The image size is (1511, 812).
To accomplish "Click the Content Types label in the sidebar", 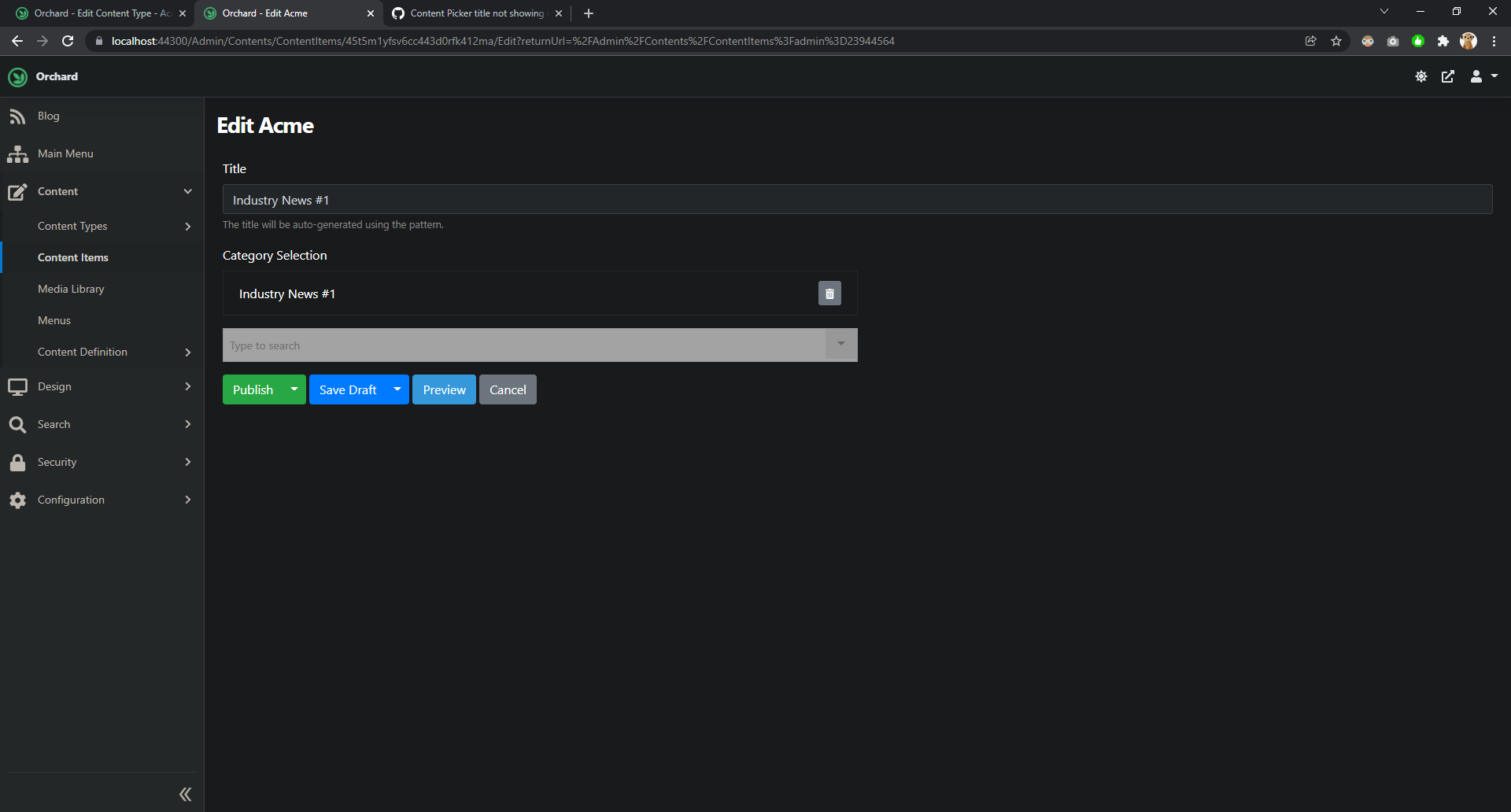I will pyautogui.click(x=72, y=227).
